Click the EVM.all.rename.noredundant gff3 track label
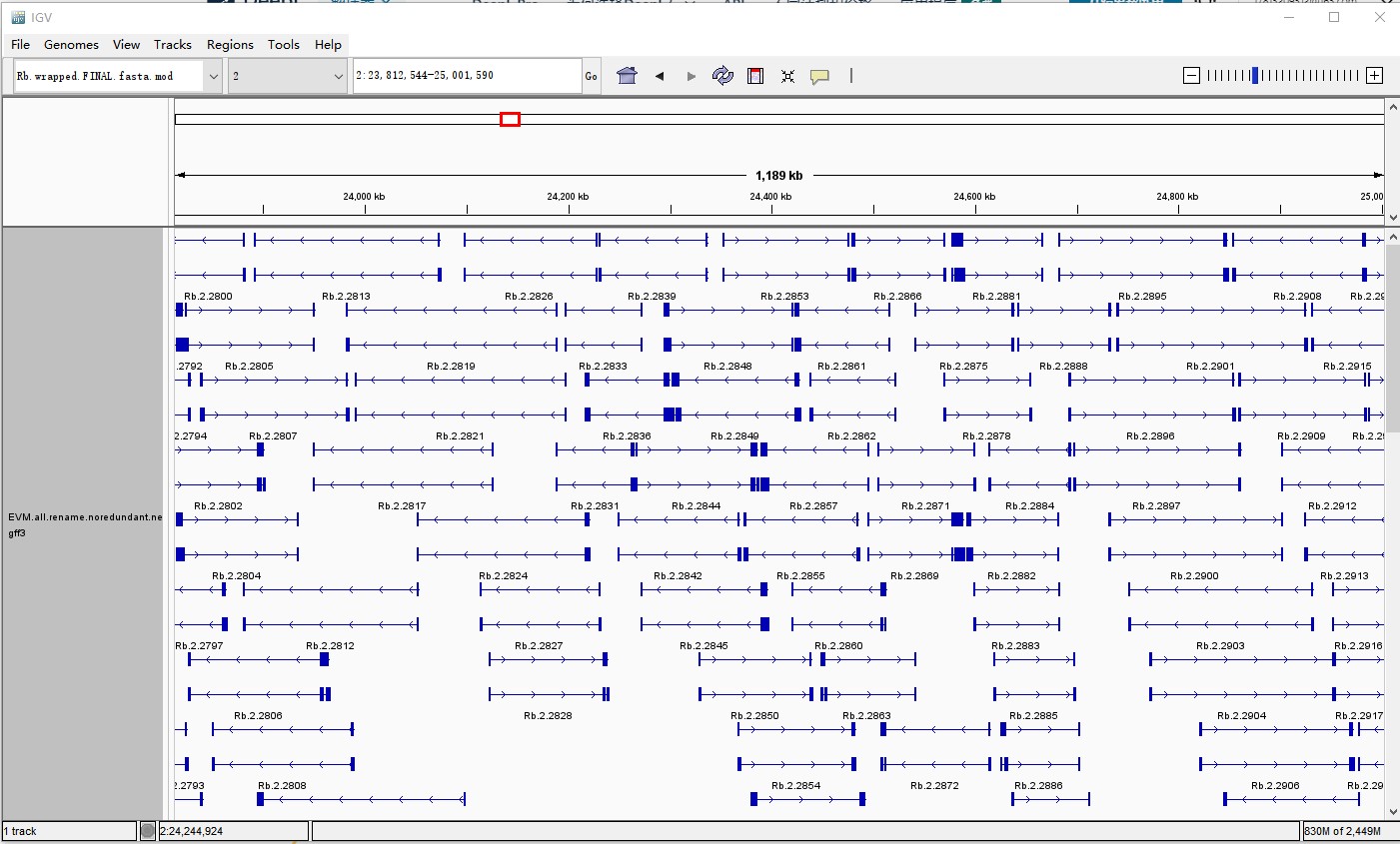Image resolution: width=1400 pixels, height=844 pixels. click(85, 524)
